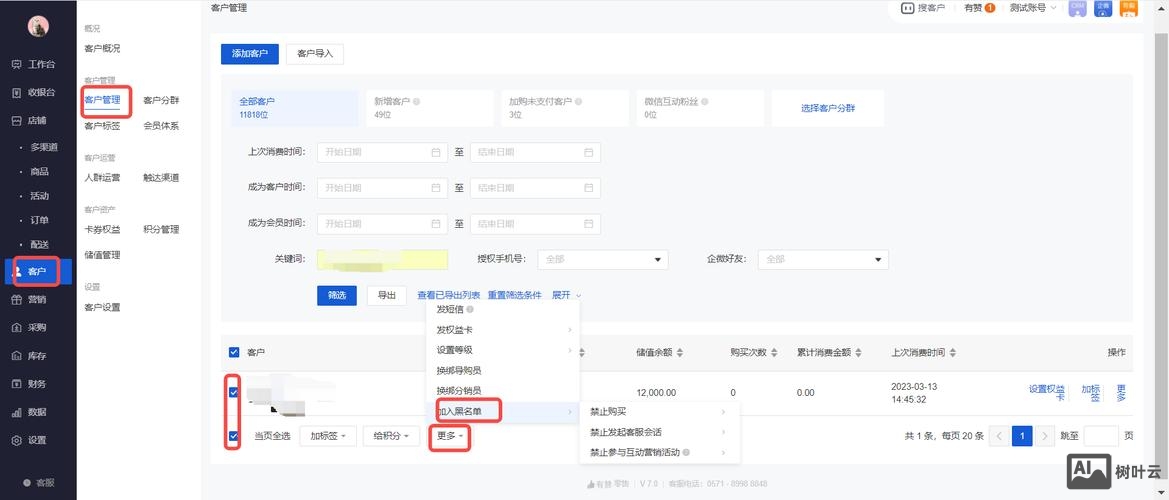
Task: Open 工作台 in the left sidebar
Action: (34, 65)
